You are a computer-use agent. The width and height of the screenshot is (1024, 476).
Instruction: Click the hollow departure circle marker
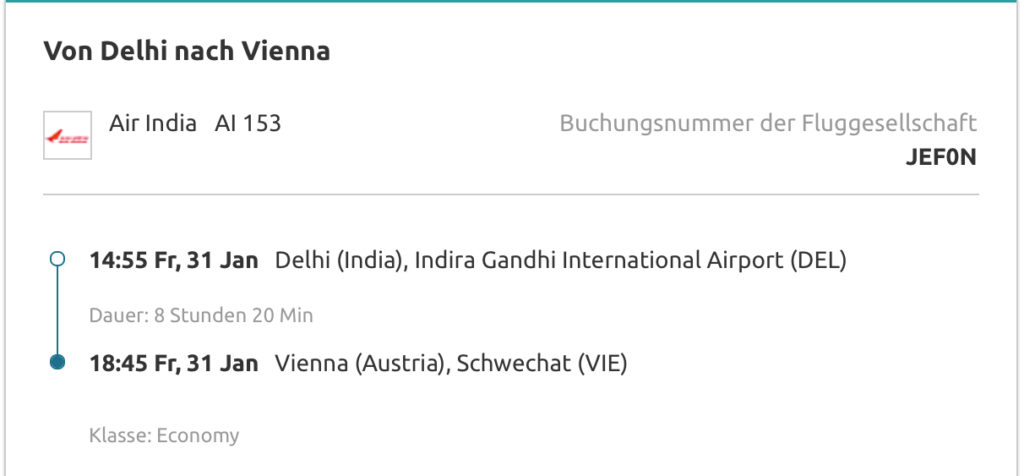point(57,260)
